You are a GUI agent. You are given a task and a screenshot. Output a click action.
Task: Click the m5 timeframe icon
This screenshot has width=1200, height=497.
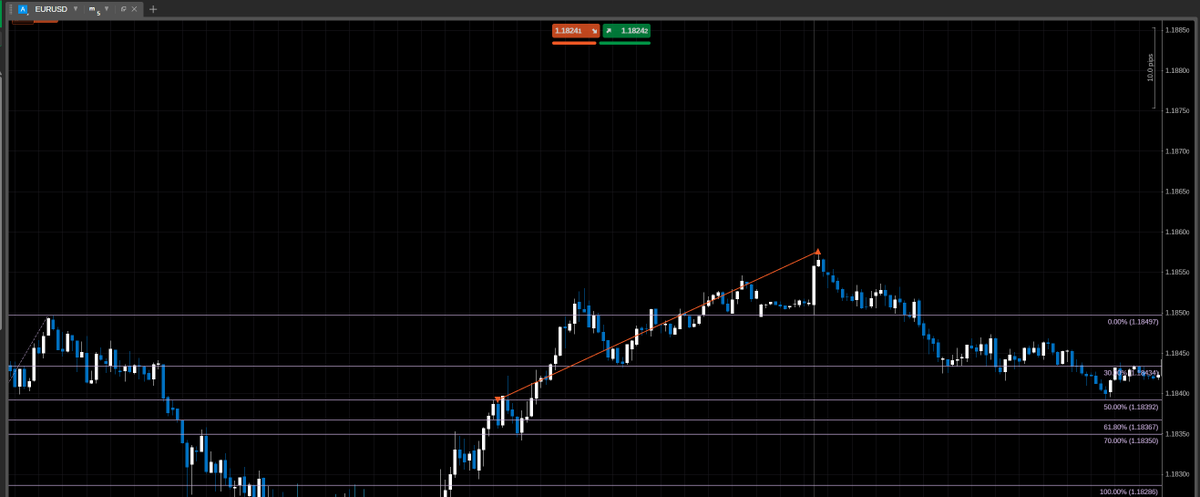click(95, 10)
